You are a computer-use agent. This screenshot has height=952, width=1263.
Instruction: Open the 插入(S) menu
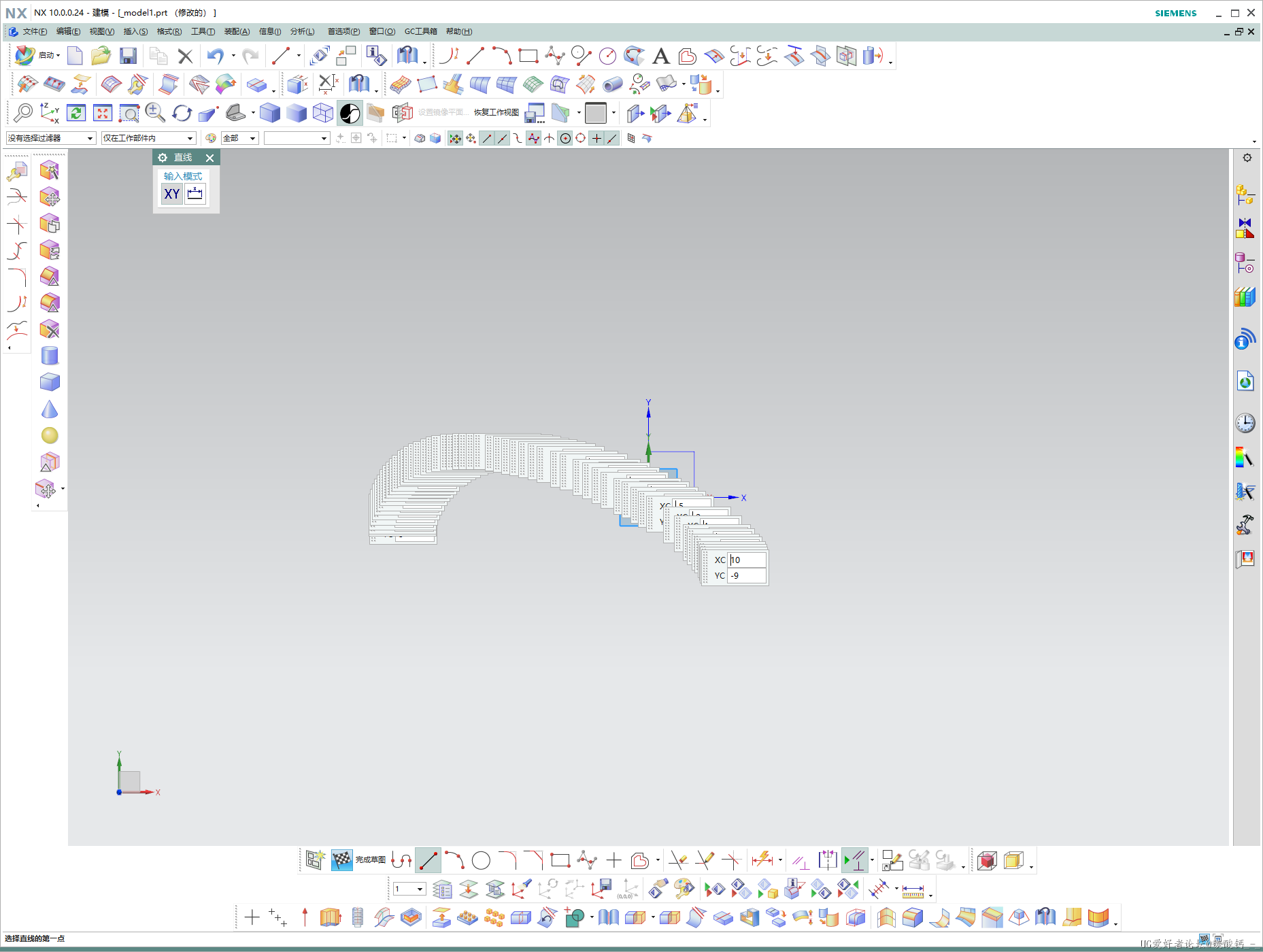[x=135, y=31]
